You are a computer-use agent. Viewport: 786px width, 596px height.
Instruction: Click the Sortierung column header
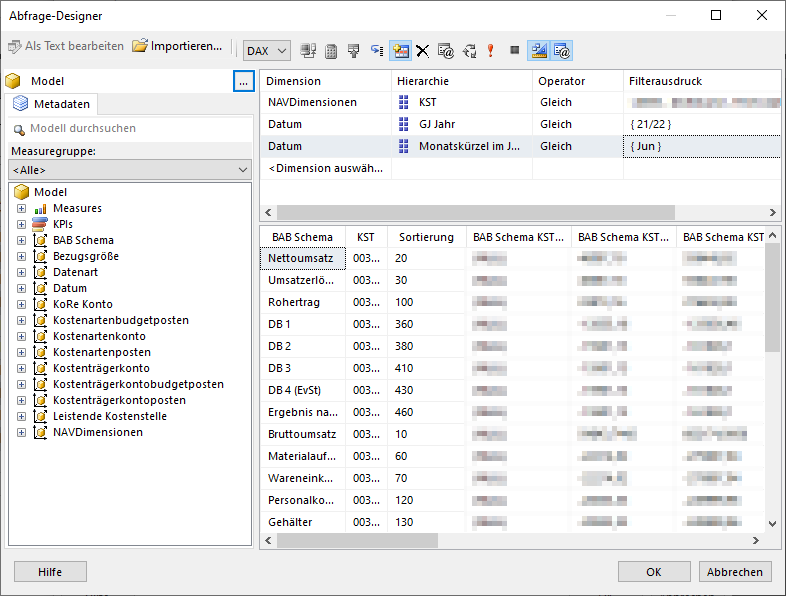click(x=426, y=237)
